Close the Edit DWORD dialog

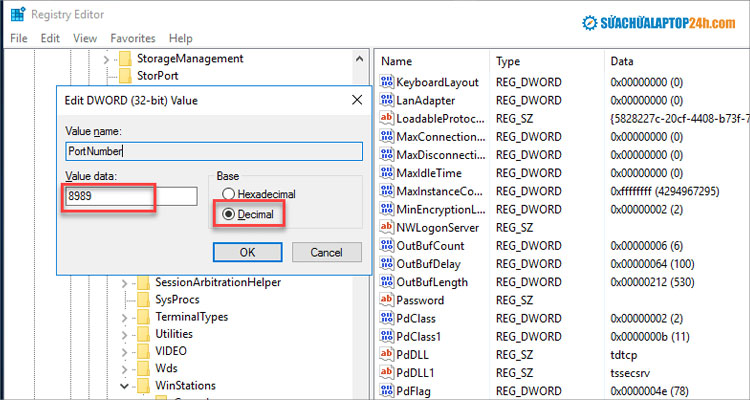point(357,100)
